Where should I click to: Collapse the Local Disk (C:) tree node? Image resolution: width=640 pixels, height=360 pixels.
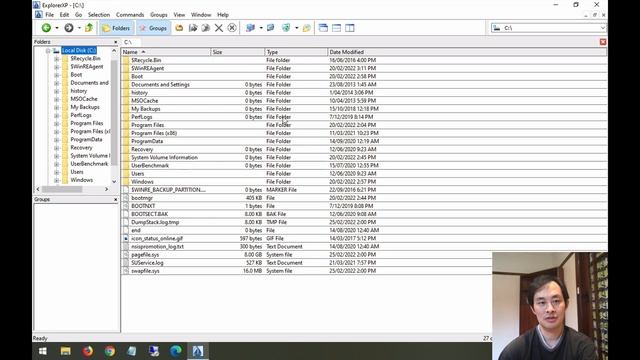(x=48, y=51)
